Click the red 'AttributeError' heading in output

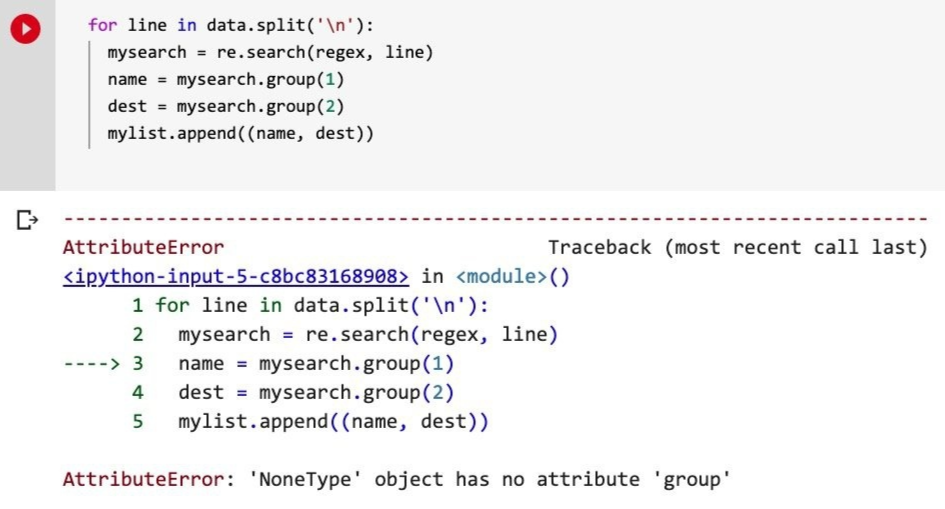click(143, 248)
